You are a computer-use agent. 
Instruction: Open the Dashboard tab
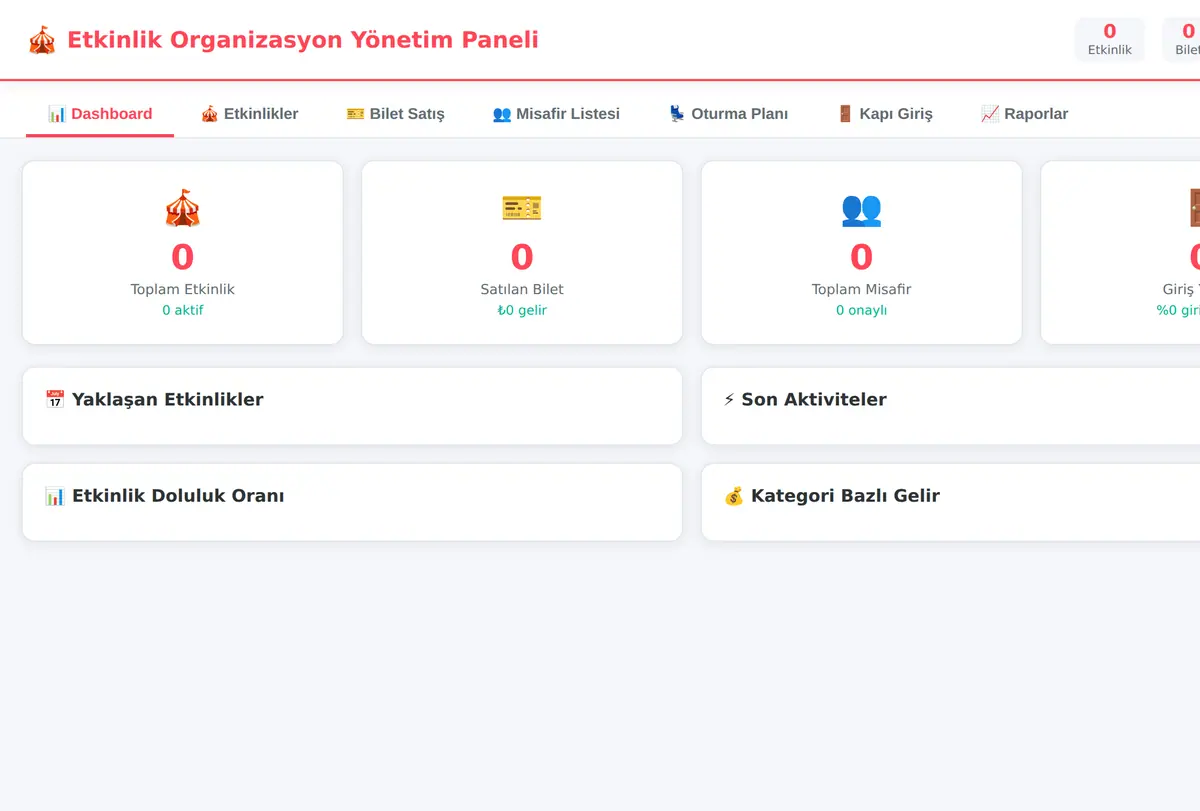pyautogui.click(x=100, y=114)
